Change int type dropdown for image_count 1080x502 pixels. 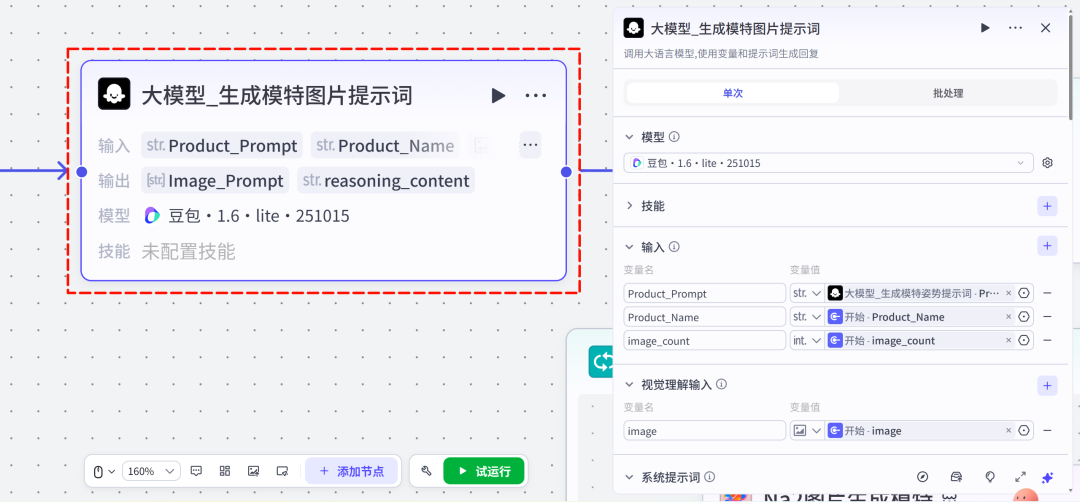[807, 340]
